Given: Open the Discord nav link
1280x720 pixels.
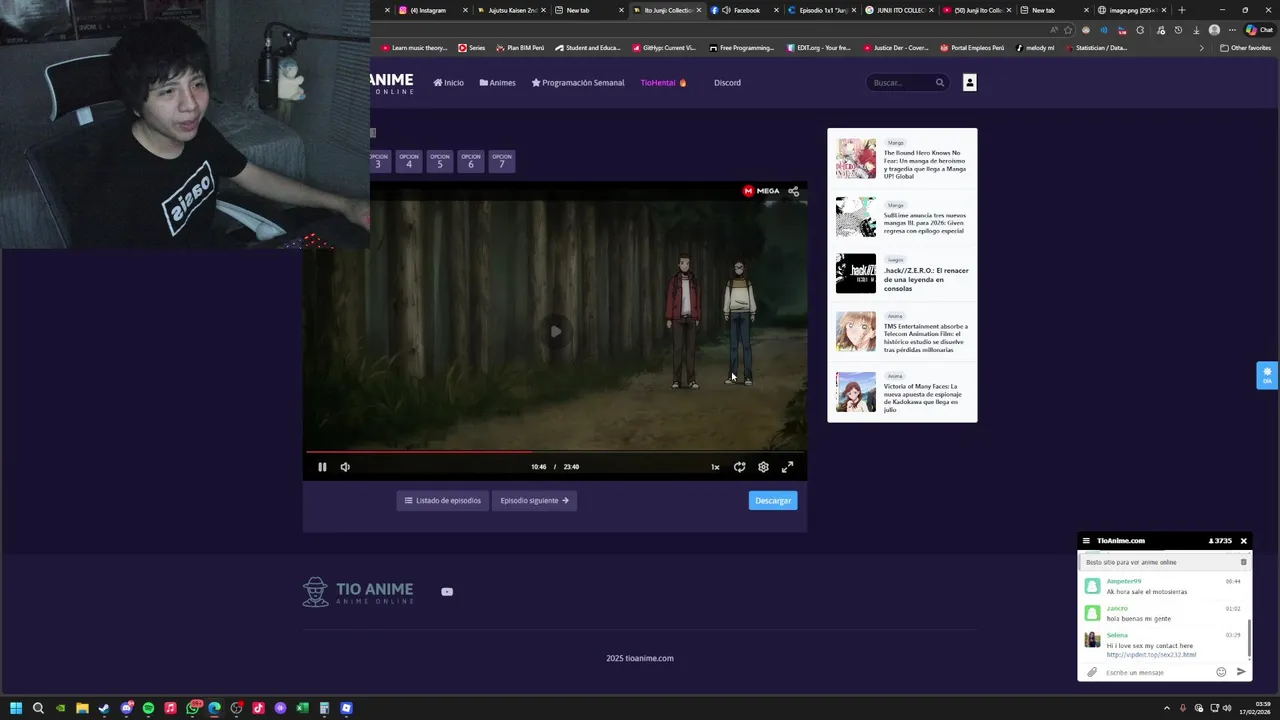Looking at the screenshot, I should coord(727,83).
